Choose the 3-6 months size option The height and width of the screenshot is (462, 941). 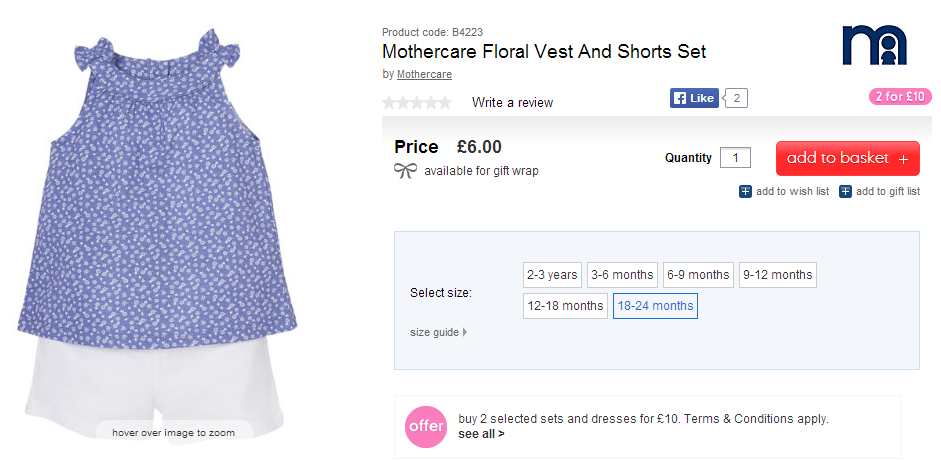(622, 275)
